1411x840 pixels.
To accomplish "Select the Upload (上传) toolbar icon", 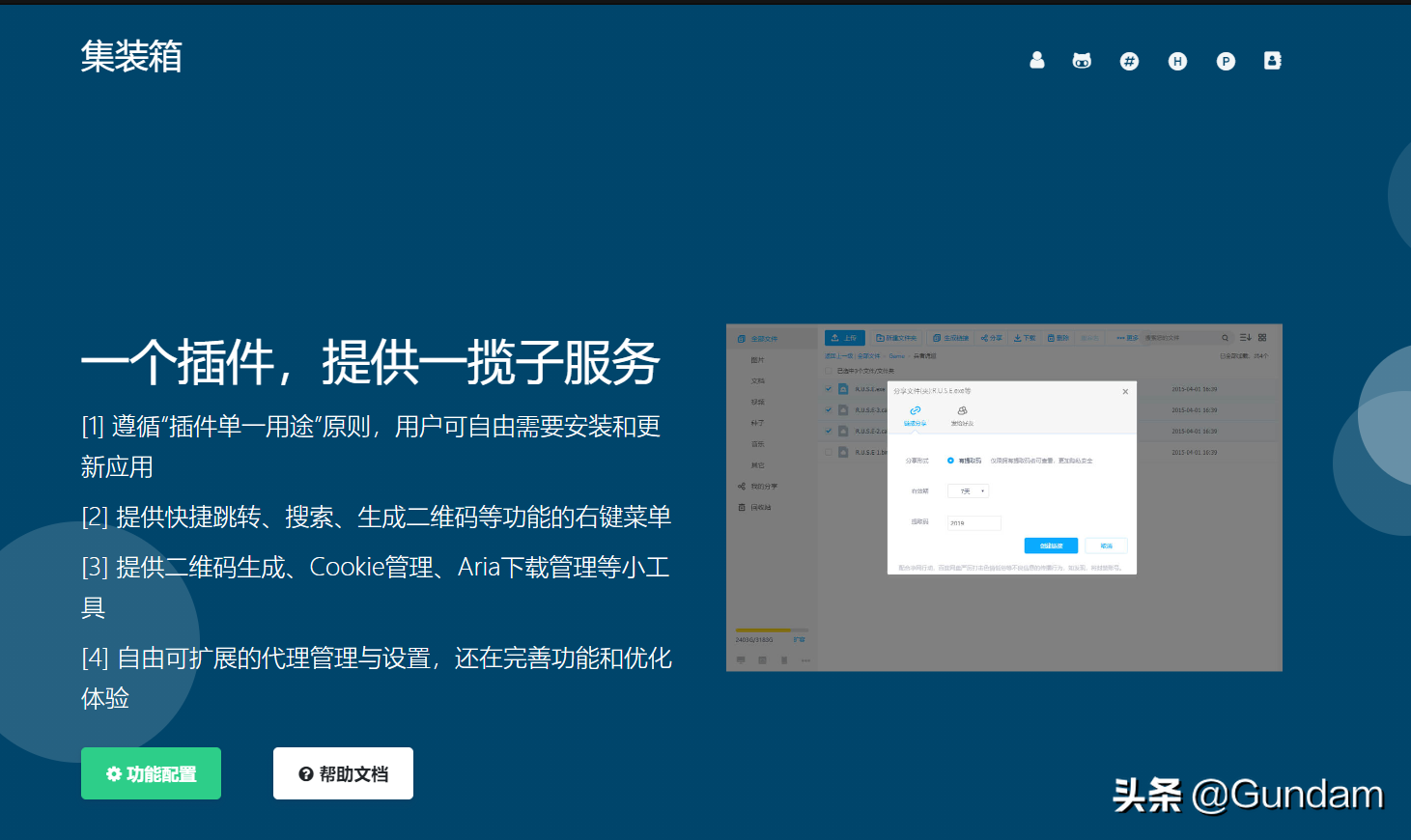I will [x=847, y=338].
